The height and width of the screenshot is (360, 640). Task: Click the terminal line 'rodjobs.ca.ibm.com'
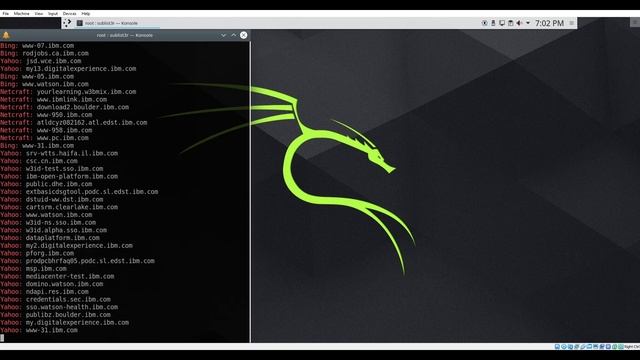44,53
